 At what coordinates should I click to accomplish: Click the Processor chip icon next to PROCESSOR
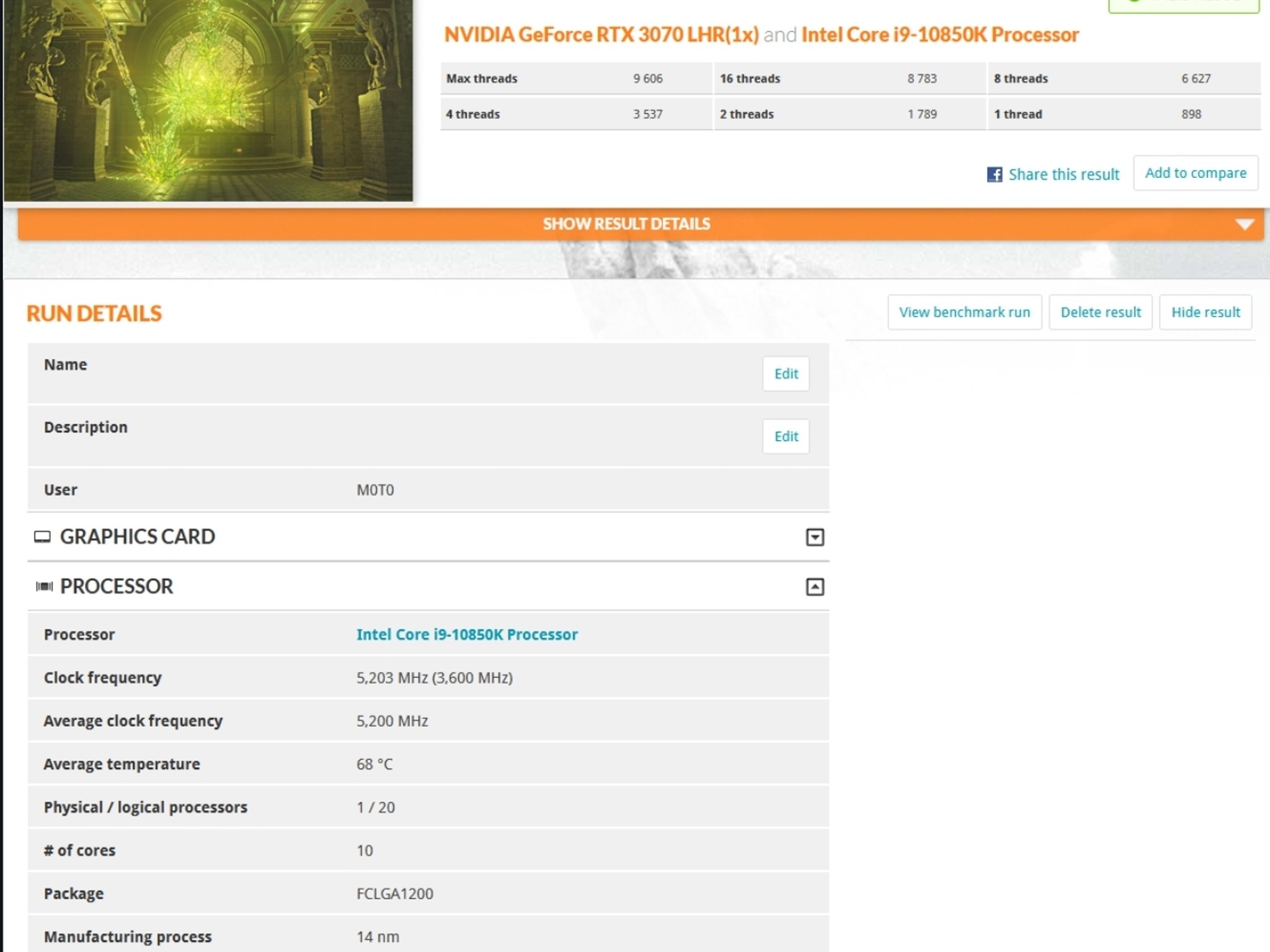43,586
